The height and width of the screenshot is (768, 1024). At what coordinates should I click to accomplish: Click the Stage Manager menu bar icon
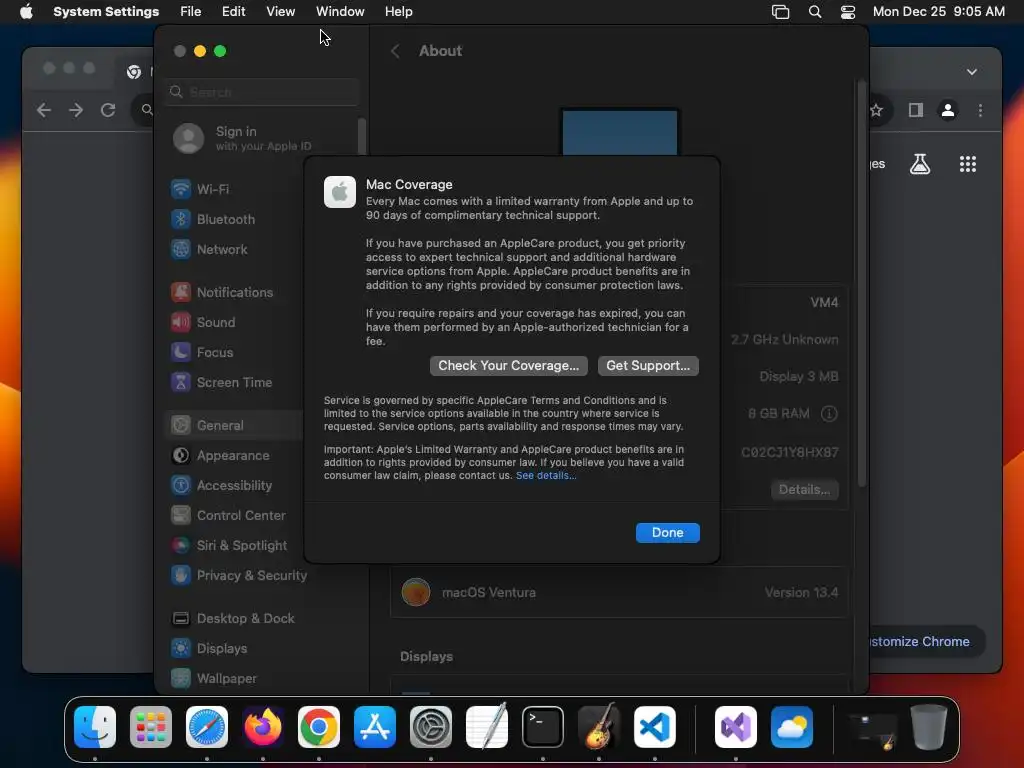(780, 12)
